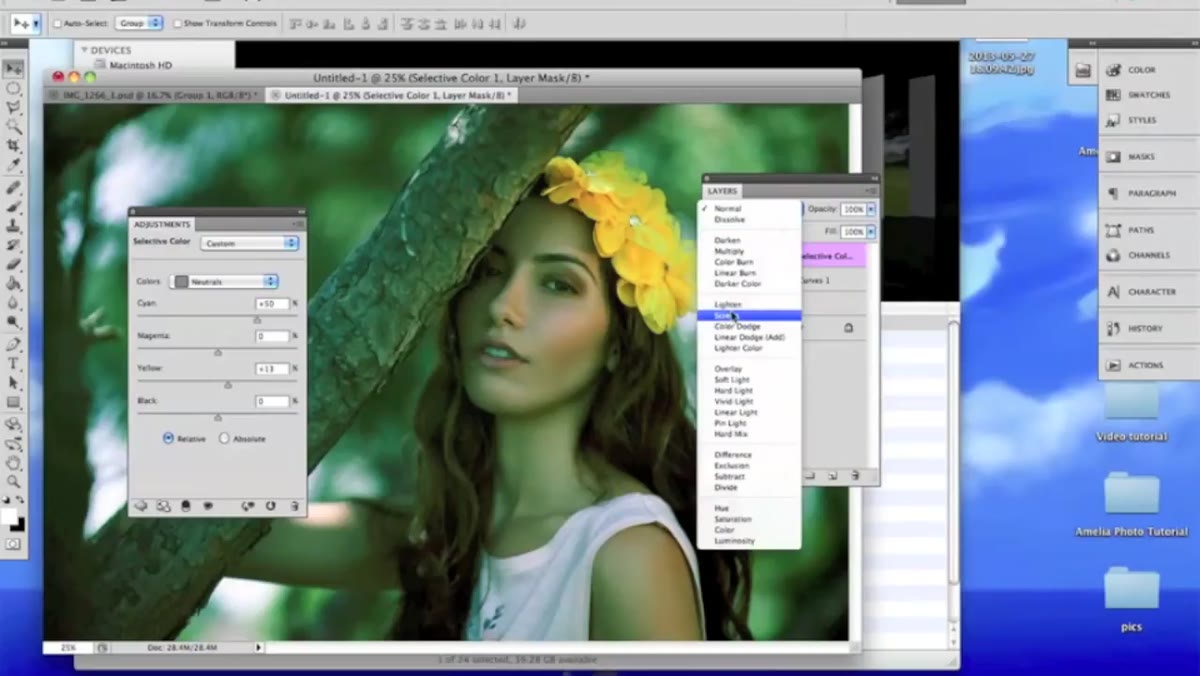Switch to IMG_1264 document tab
The image size is (1200, 676).
[153, 95]
